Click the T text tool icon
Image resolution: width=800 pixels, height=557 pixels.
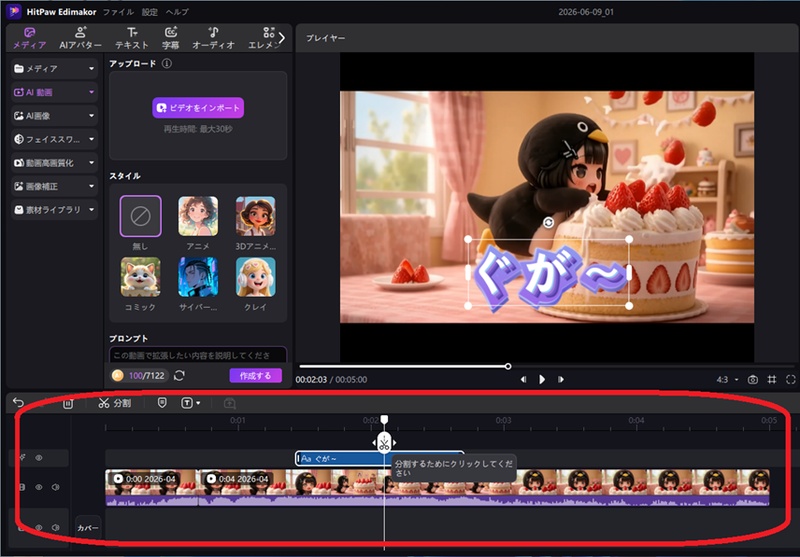[x=187, y=403]
